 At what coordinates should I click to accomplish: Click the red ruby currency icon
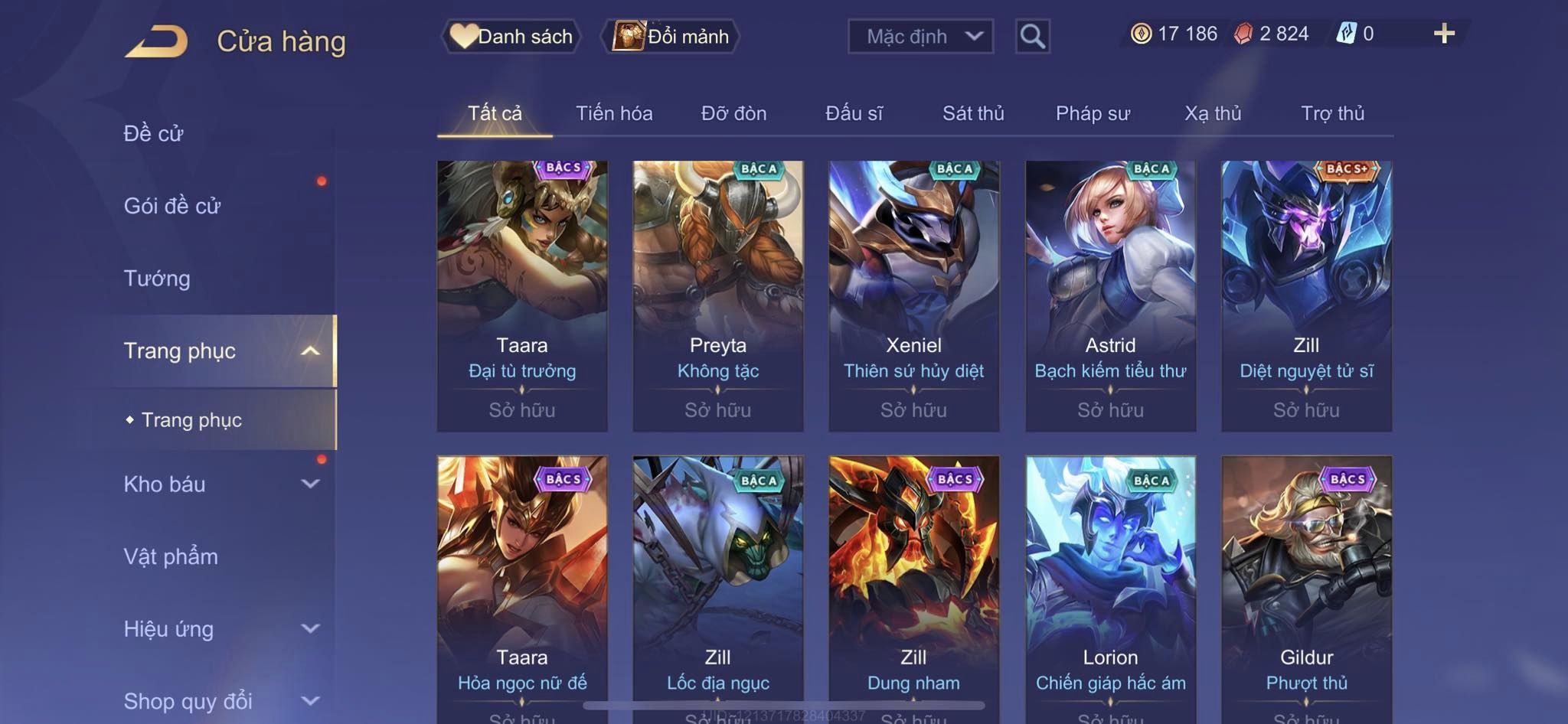(1243, 34)
